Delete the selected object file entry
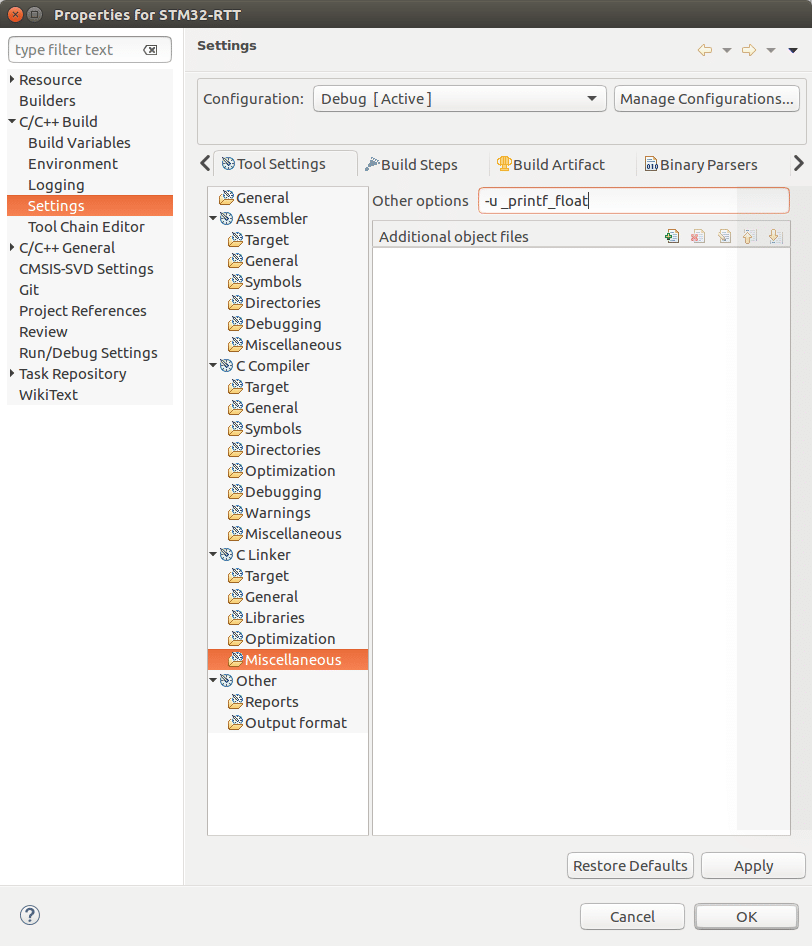 pyautogui.click(x=698, y=236)
